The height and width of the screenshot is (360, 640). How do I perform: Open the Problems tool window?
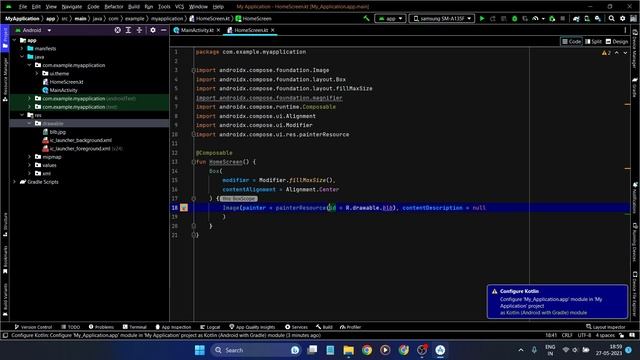coord(101,327)
